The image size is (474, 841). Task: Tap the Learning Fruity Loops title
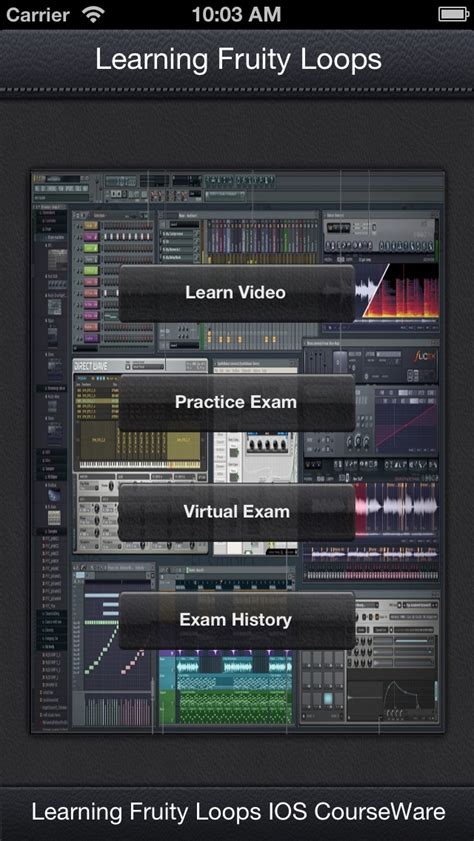click(x=238, y=60)
